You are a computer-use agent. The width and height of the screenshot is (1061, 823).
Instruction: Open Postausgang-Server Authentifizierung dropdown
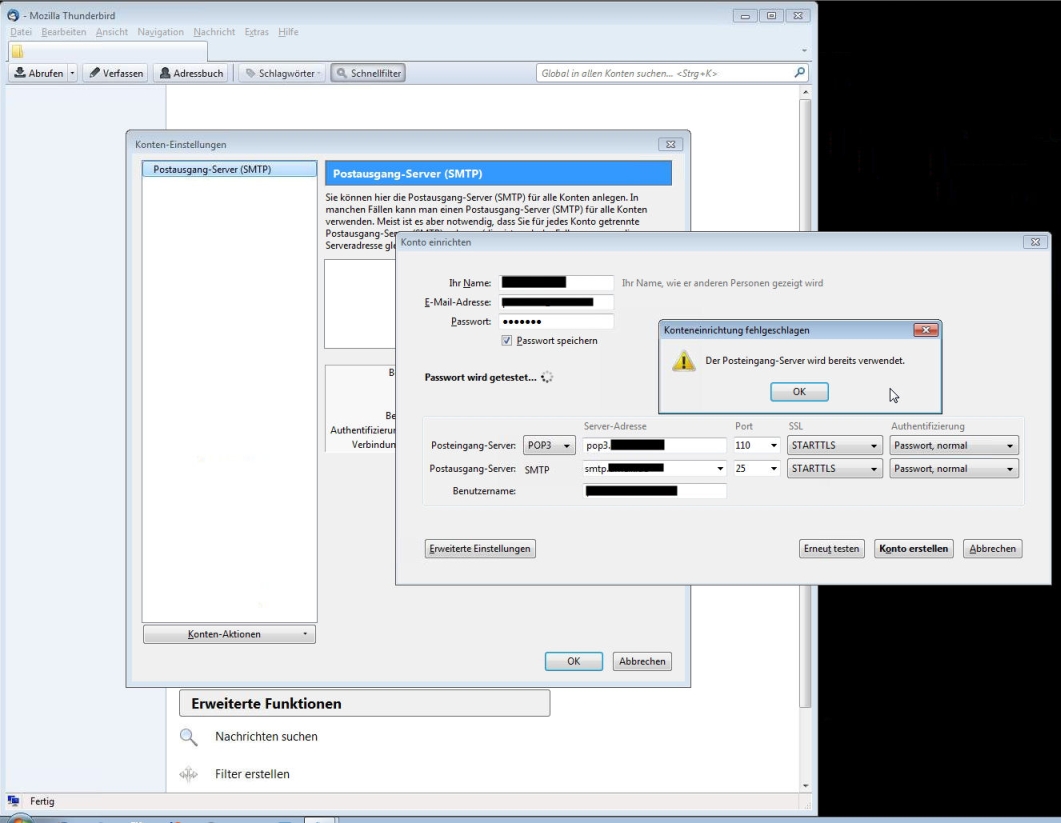coord(954,468)
